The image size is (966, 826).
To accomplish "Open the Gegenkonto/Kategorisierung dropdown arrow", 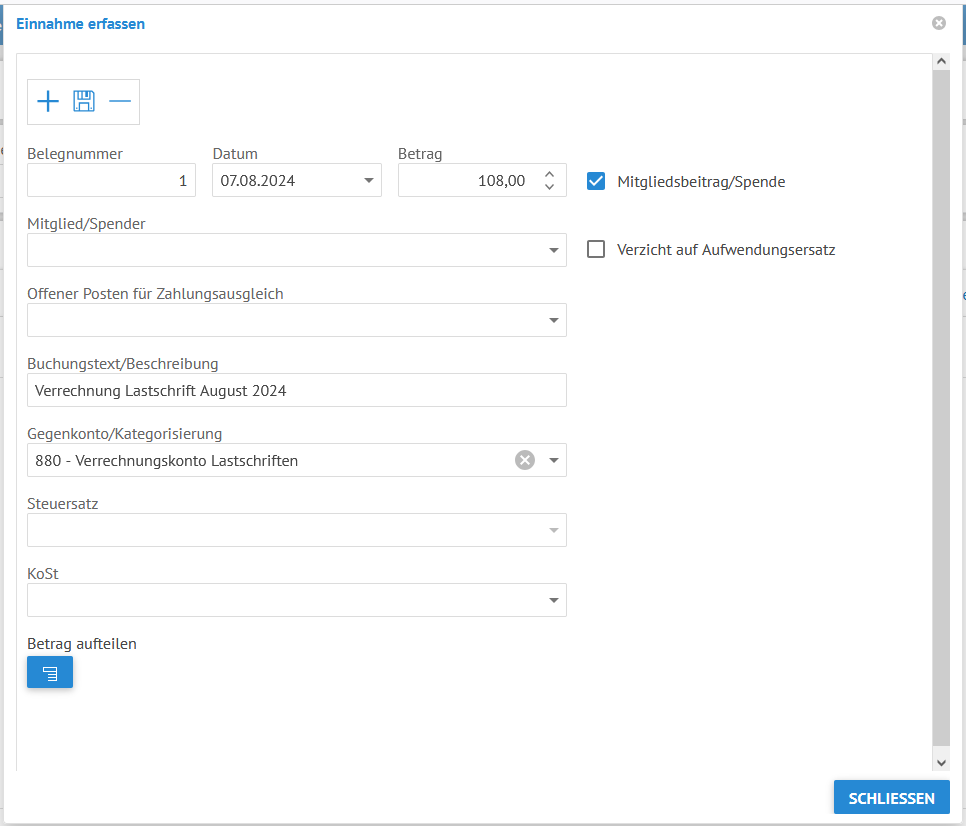I will [x=554, y=460].
